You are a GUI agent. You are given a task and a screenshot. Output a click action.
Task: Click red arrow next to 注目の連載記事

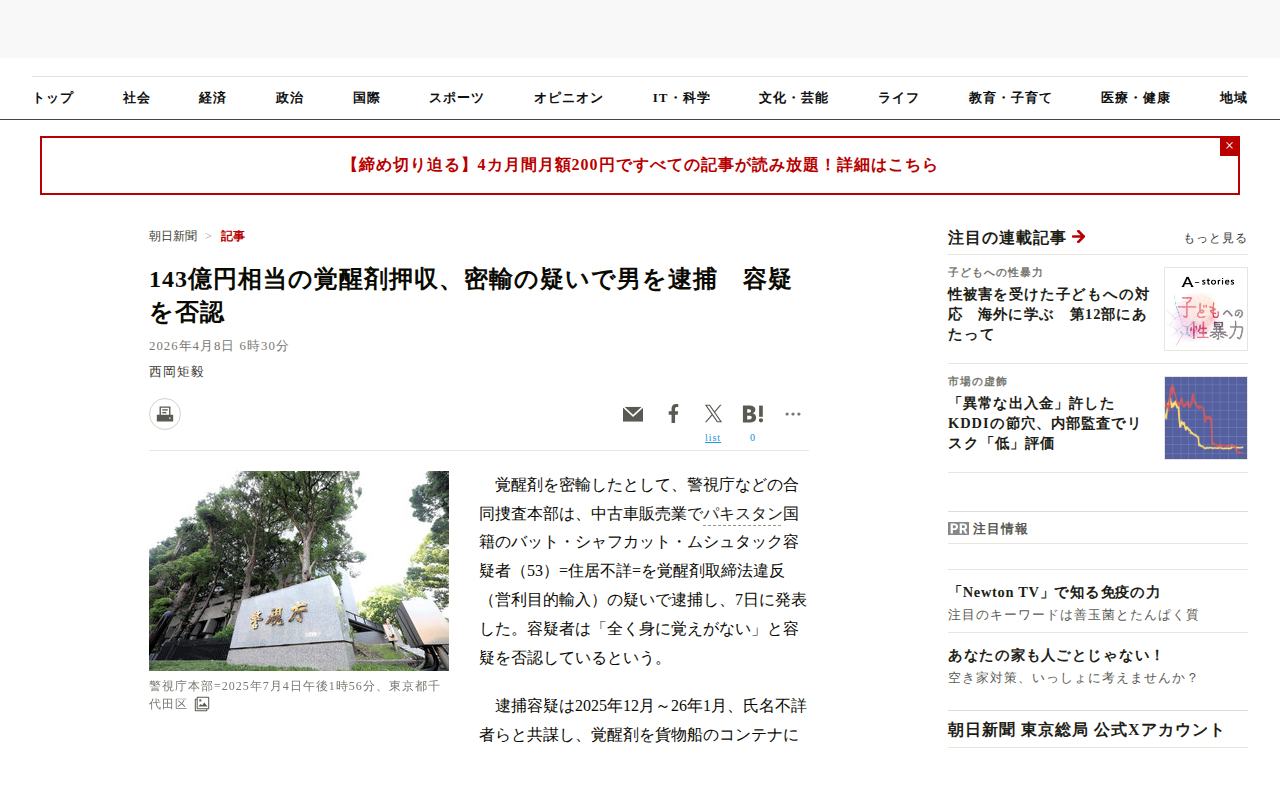click(1078, 237)
